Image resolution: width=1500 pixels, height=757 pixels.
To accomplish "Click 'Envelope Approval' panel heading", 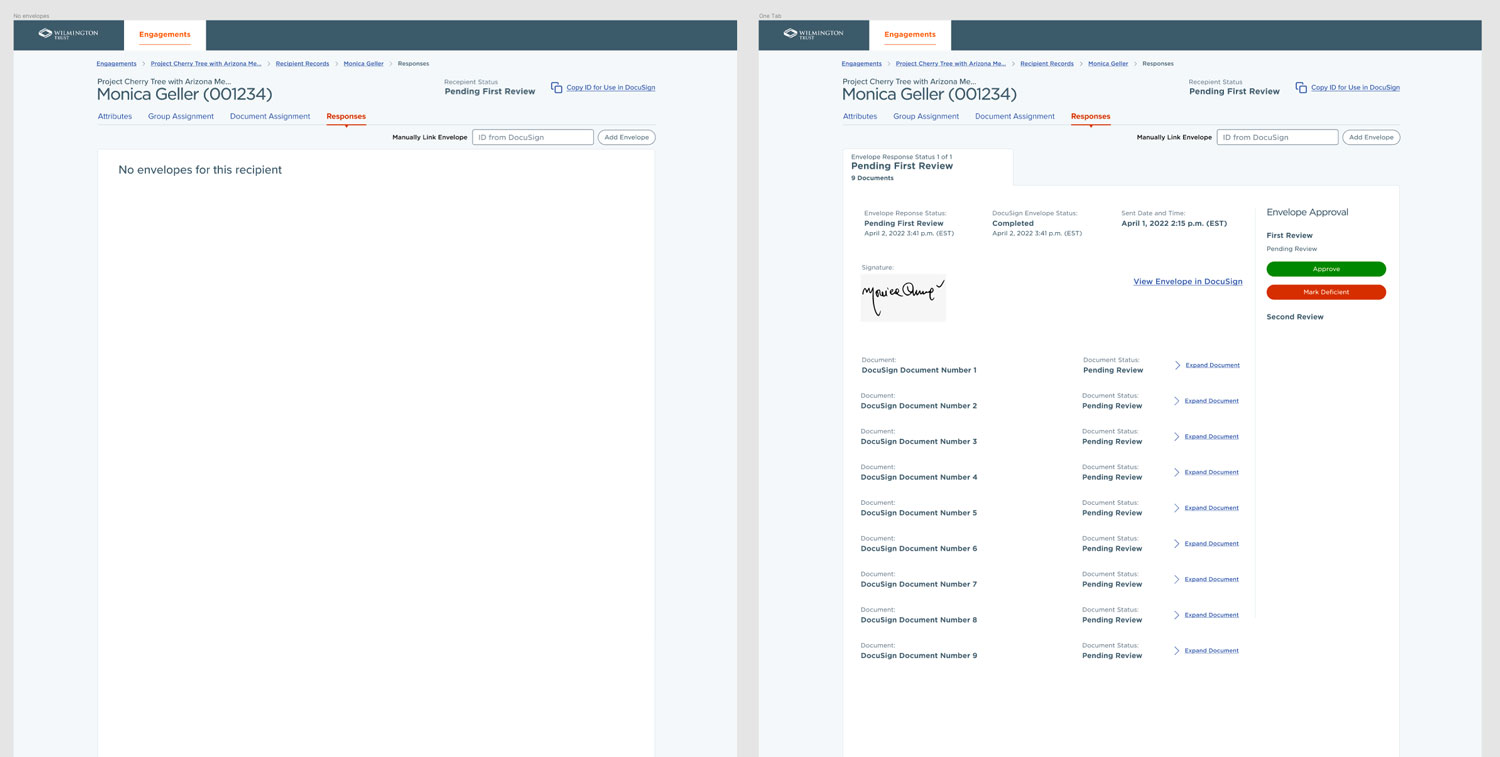I will coord(1307,212).
